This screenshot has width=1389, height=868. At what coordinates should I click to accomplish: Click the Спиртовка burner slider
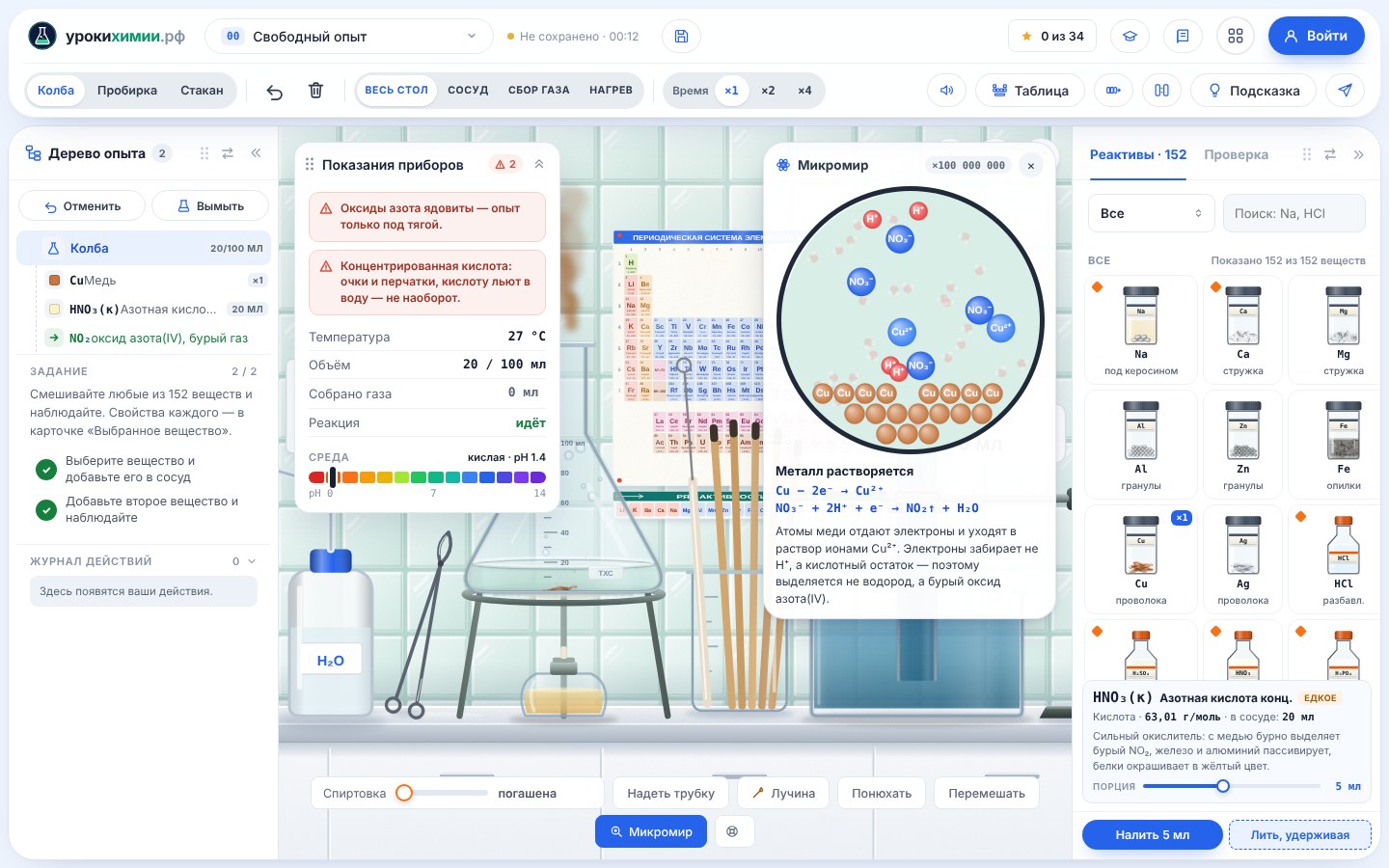click(444, 793)
